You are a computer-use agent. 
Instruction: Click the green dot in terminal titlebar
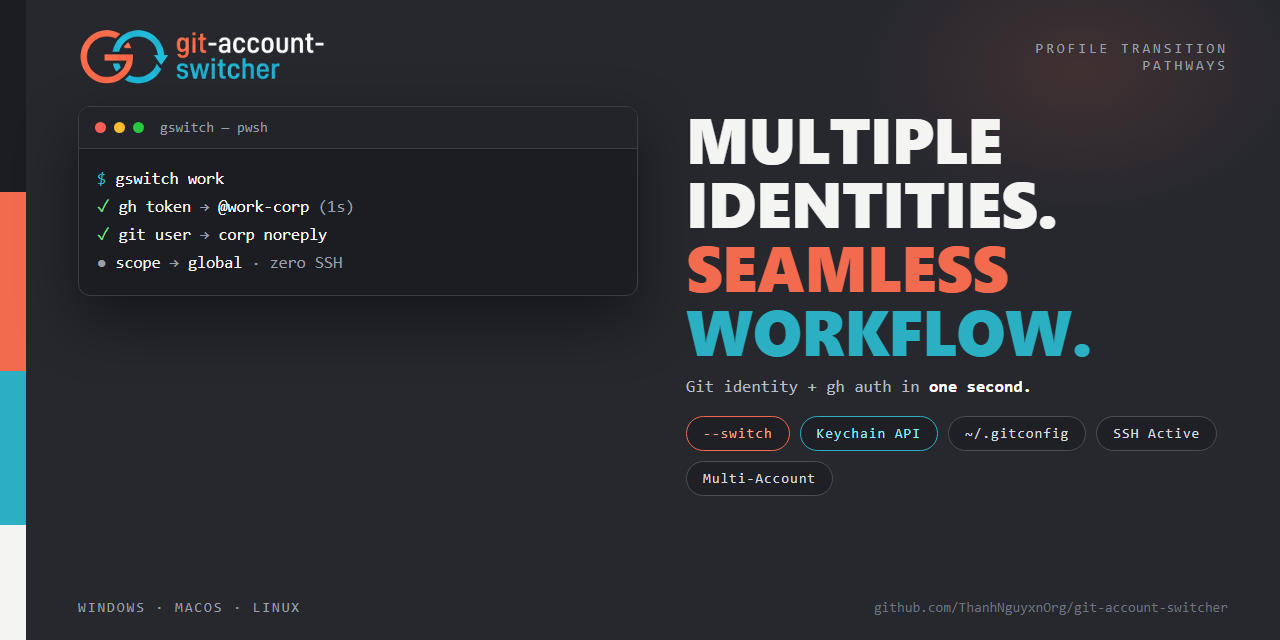[138, 128]
